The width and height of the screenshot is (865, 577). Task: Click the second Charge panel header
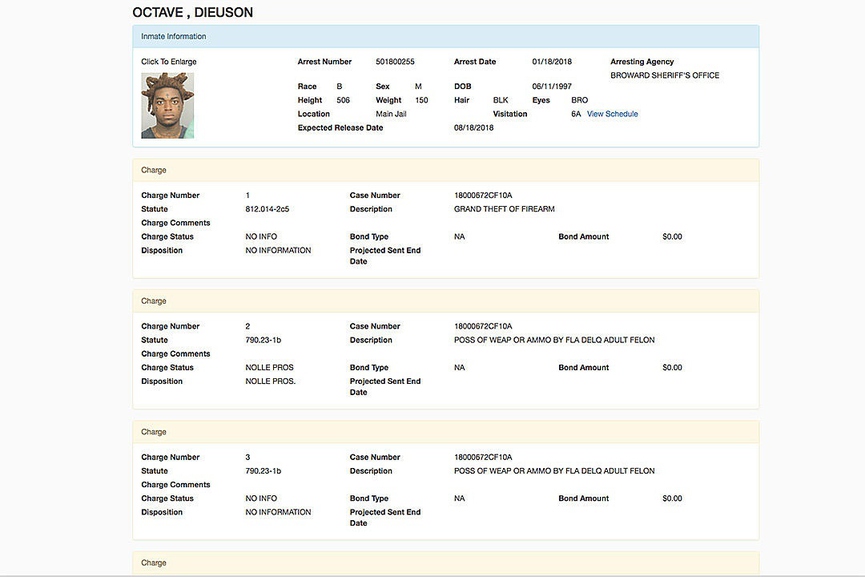446,301
